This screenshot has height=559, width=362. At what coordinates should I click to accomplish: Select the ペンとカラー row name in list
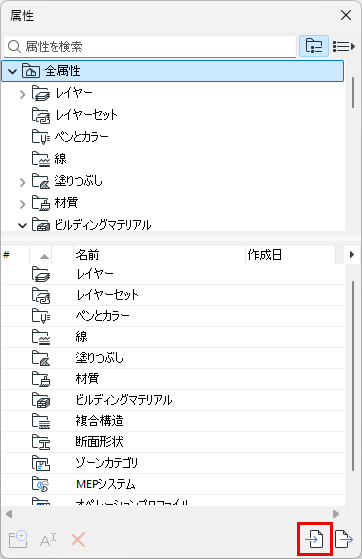103,316
